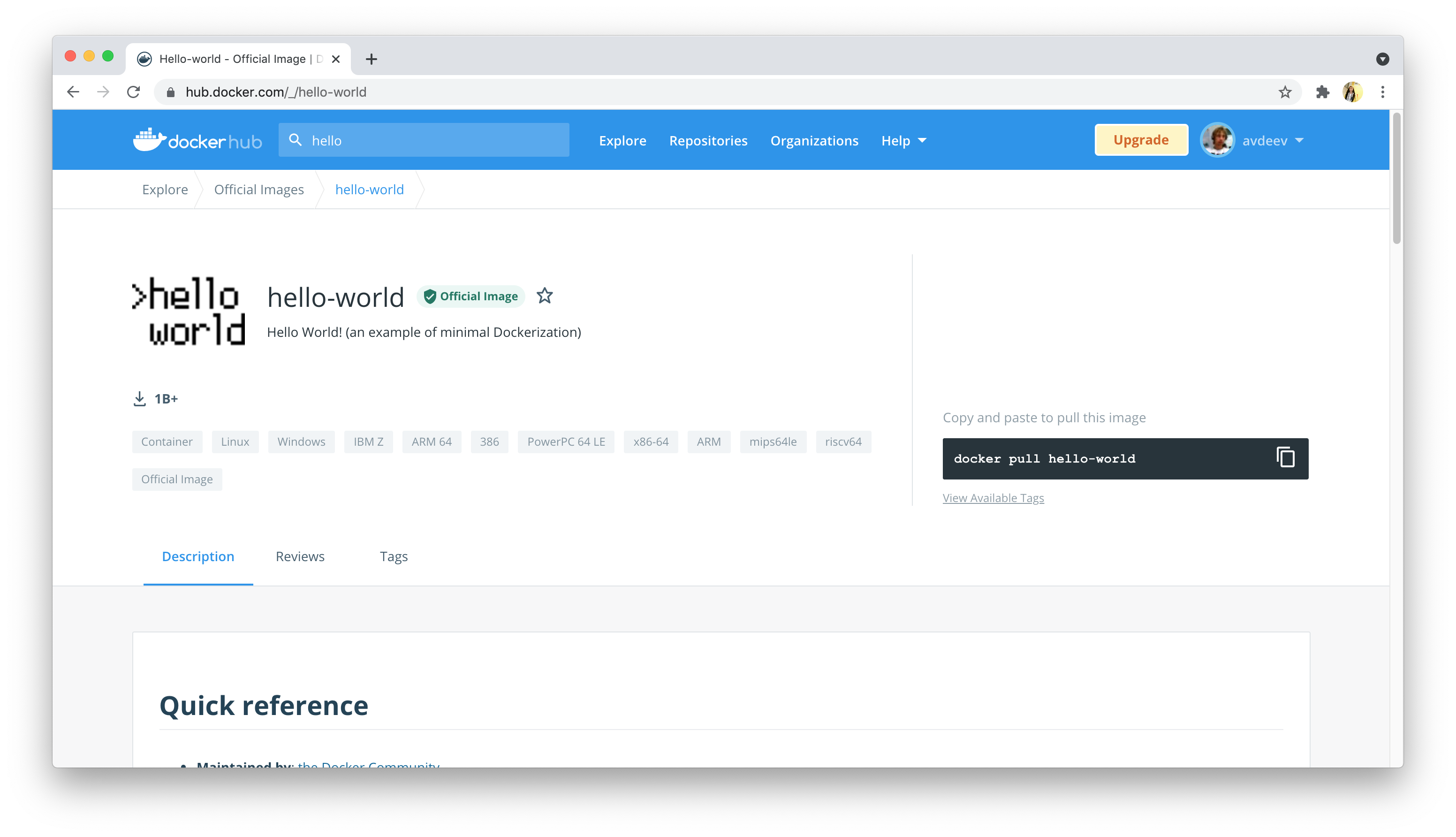Click the macOS green fullscreen window button
The width and height of the screenshot is (1456, 837).
107,56
